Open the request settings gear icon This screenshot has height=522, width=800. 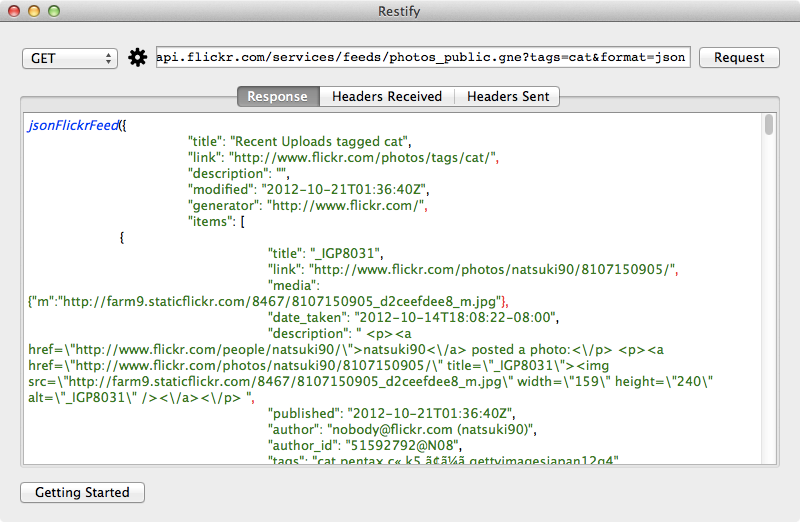tap(137, 57)
